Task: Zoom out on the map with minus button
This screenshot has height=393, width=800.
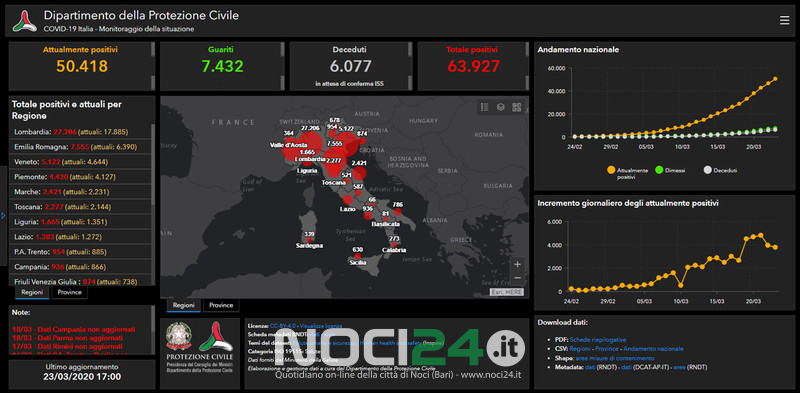Action: (517, 277)
